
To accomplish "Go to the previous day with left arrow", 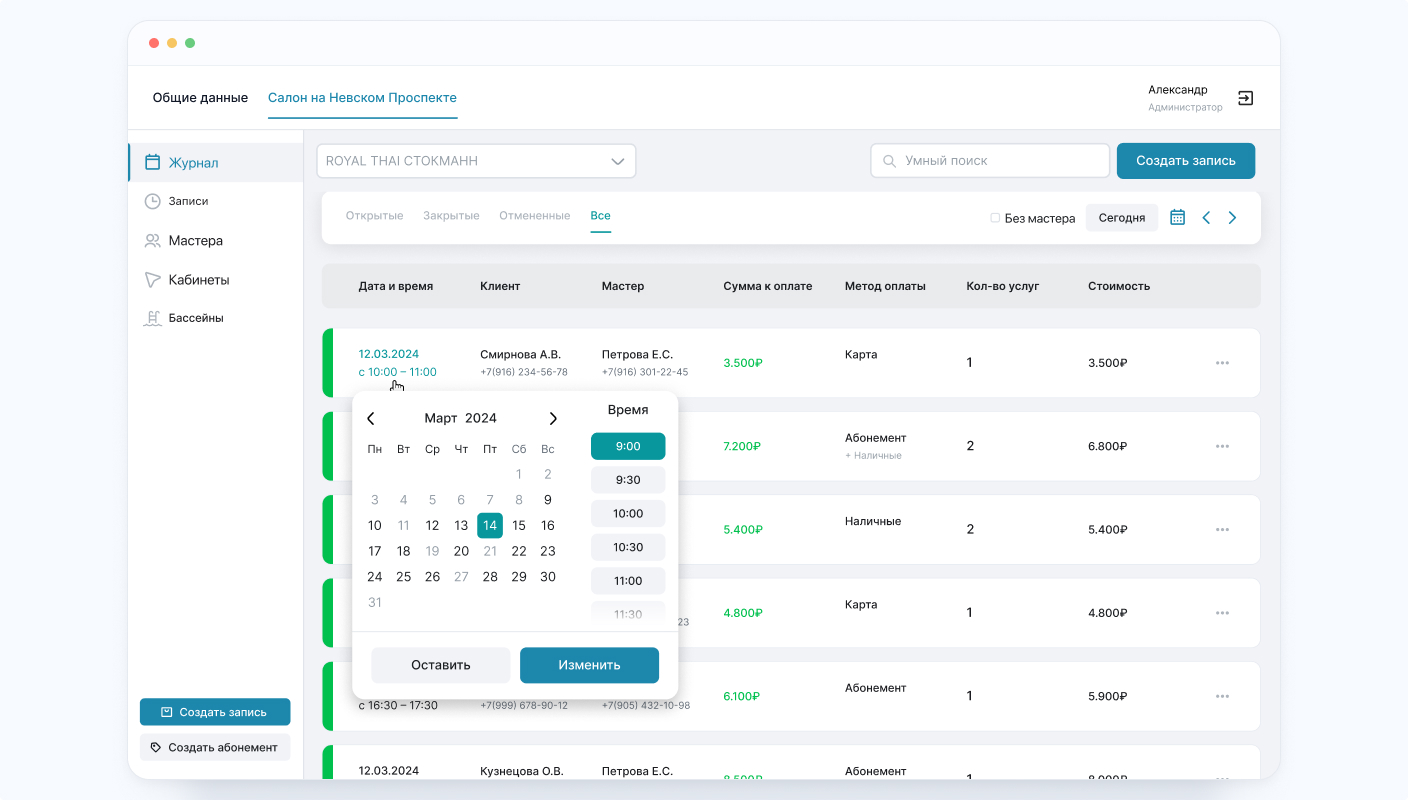I will tap(1206, 217).
